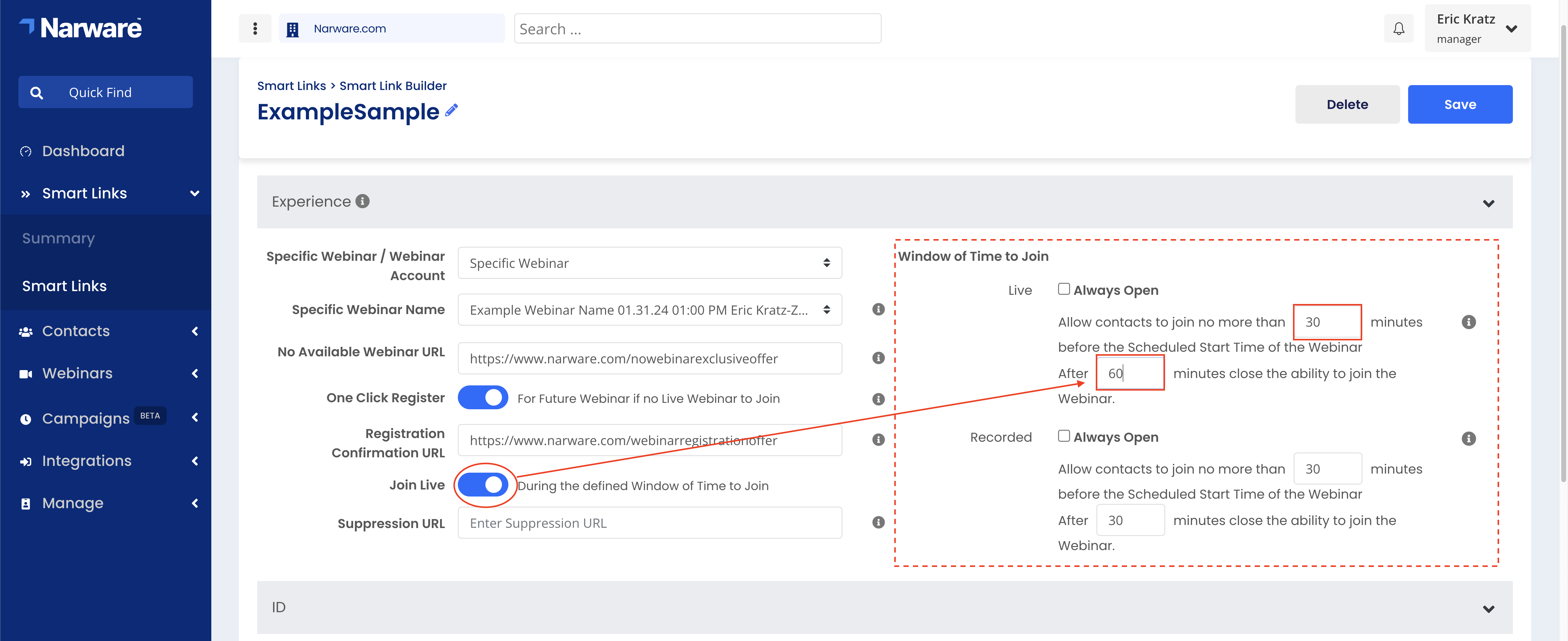This screenshot has width=1568, height=641.
Task: Click the Experience info icon
Action: [x=363, y=201]
